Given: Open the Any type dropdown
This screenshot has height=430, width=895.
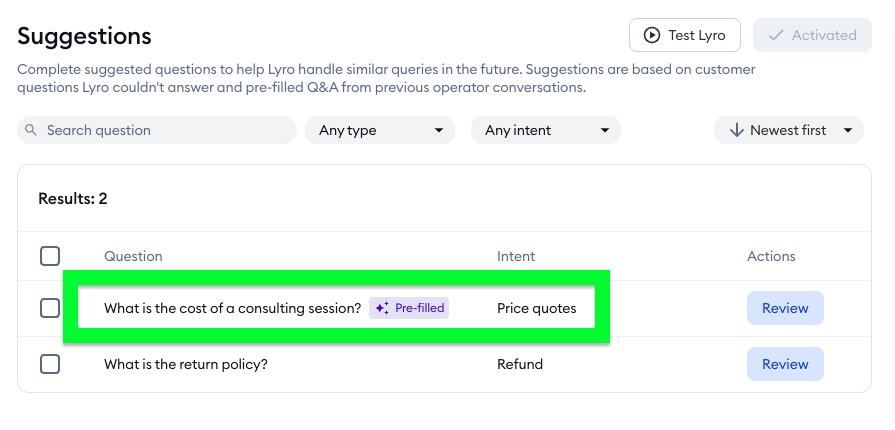Looking at the screenshot, I should click(x=380, y=130).
